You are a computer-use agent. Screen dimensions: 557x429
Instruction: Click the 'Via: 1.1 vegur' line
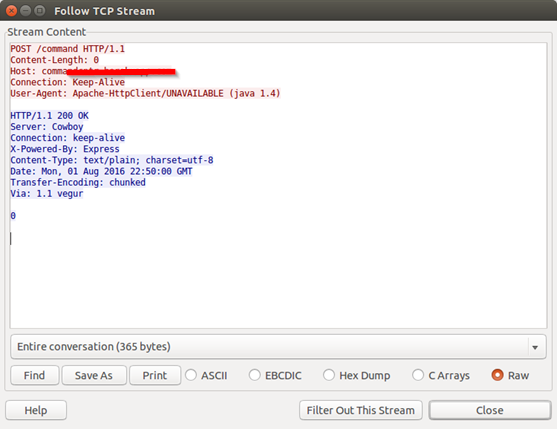click(47, 194)
